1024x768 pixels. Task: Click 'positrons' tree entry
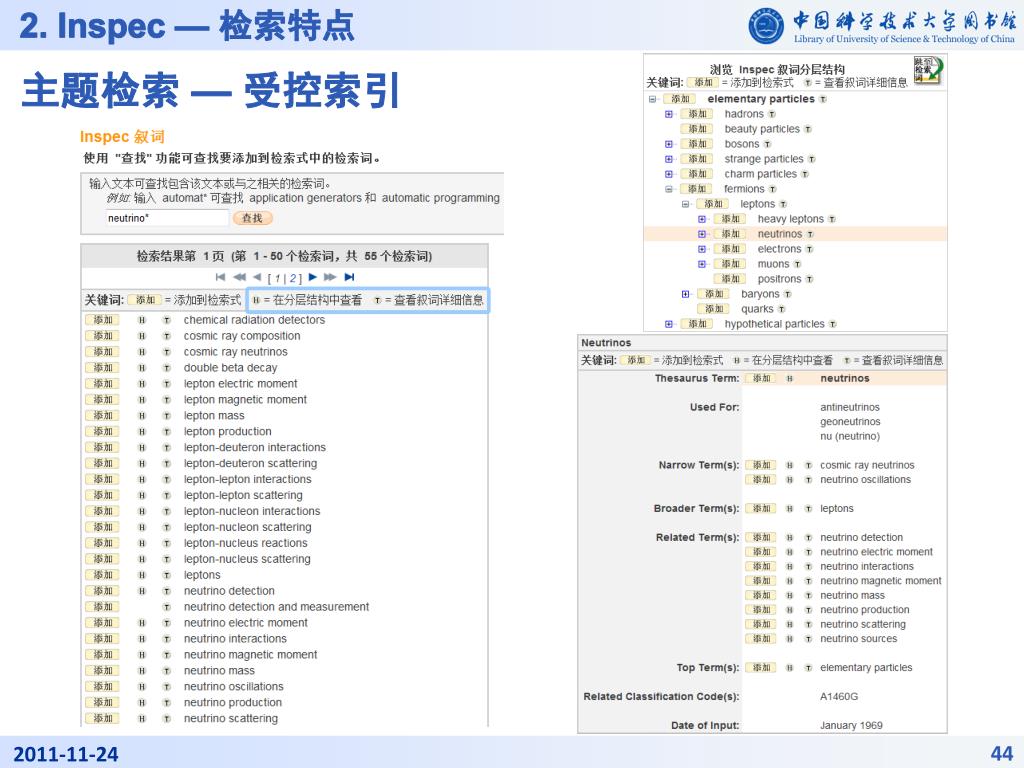[779, 280]
